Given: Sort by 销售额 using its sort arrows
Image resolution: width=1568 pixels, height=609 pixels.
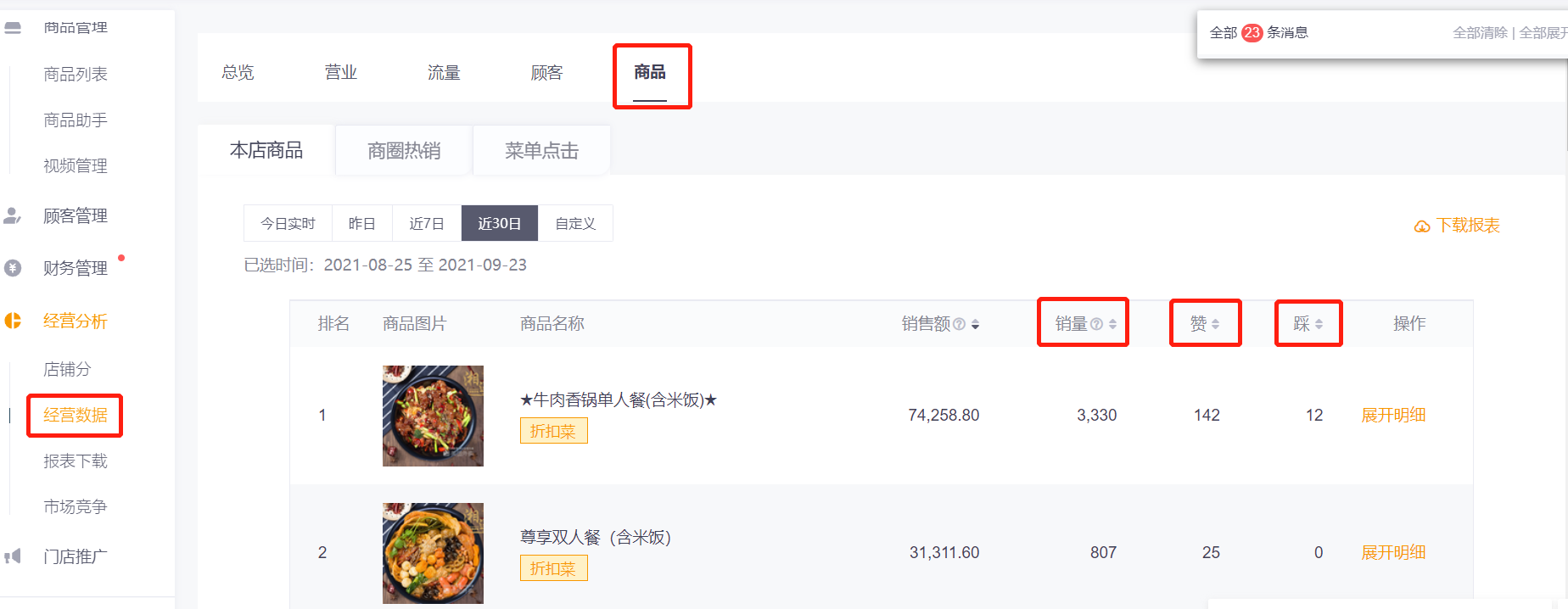Looking at the screenshot, I should [975, 324].
